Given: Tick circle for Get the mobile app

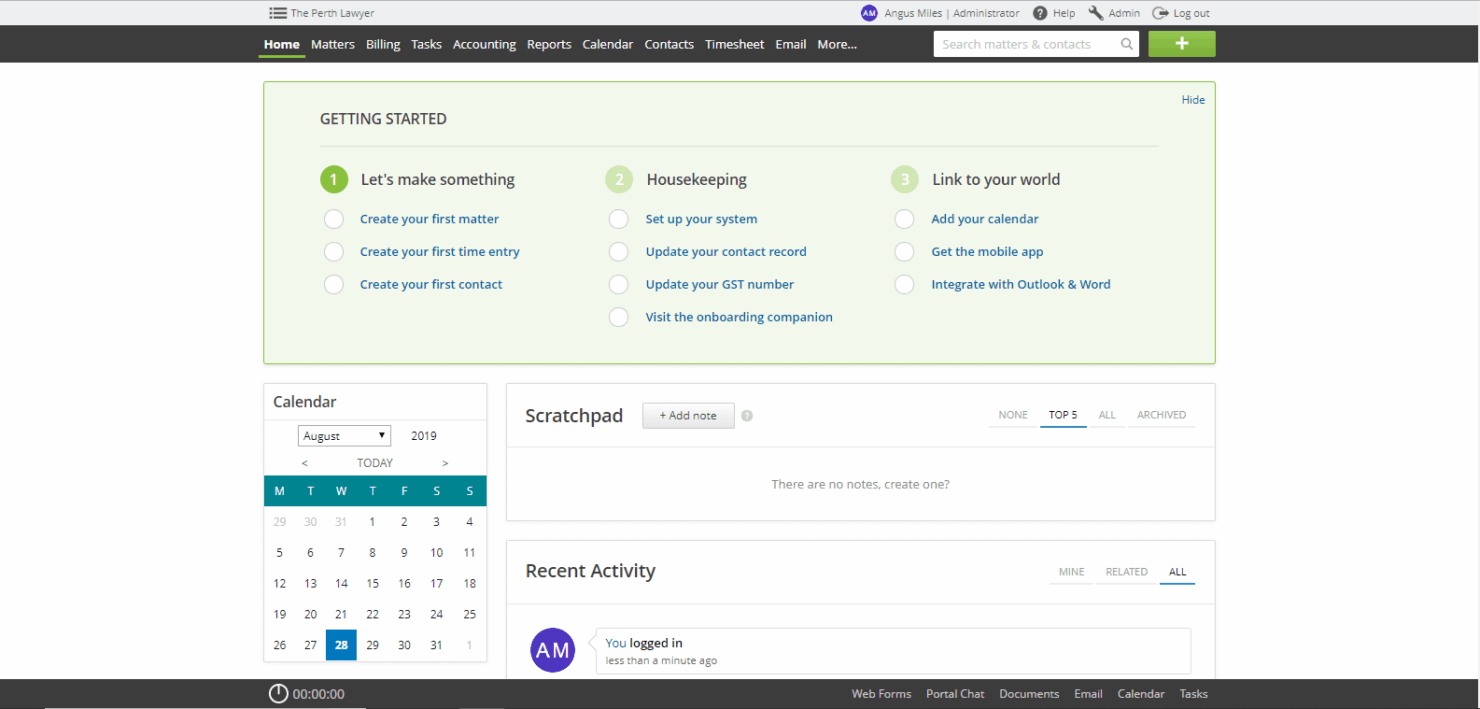Looking at the screenshot, I should [x=904, y=252].
